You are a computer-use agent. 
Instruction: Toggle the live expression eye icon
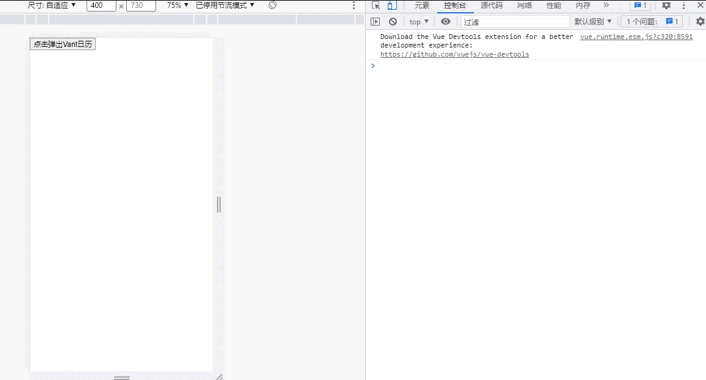445,22
